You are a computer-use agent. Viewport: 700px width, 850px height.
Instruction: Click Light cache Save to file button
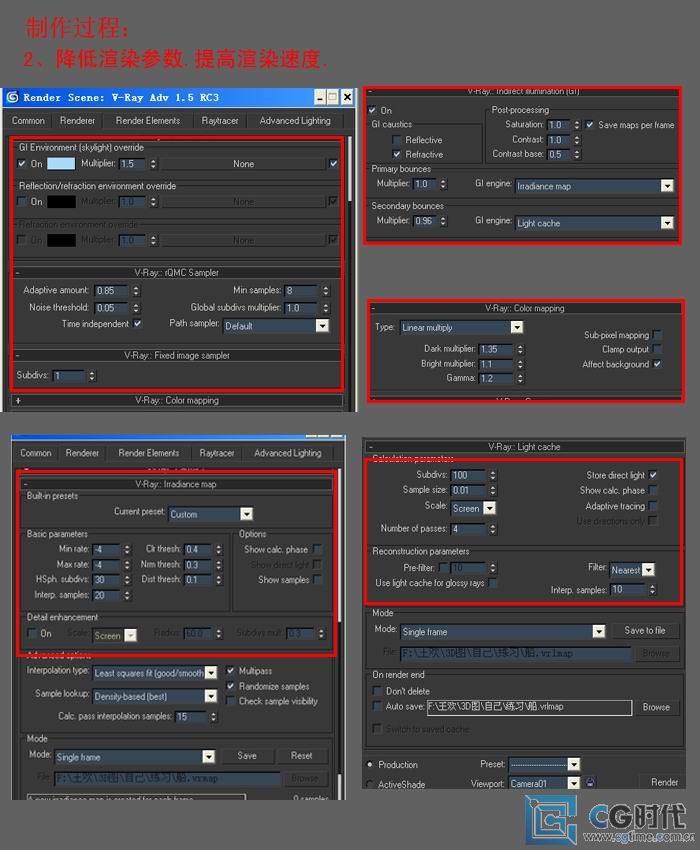click(x=645, y=630)
